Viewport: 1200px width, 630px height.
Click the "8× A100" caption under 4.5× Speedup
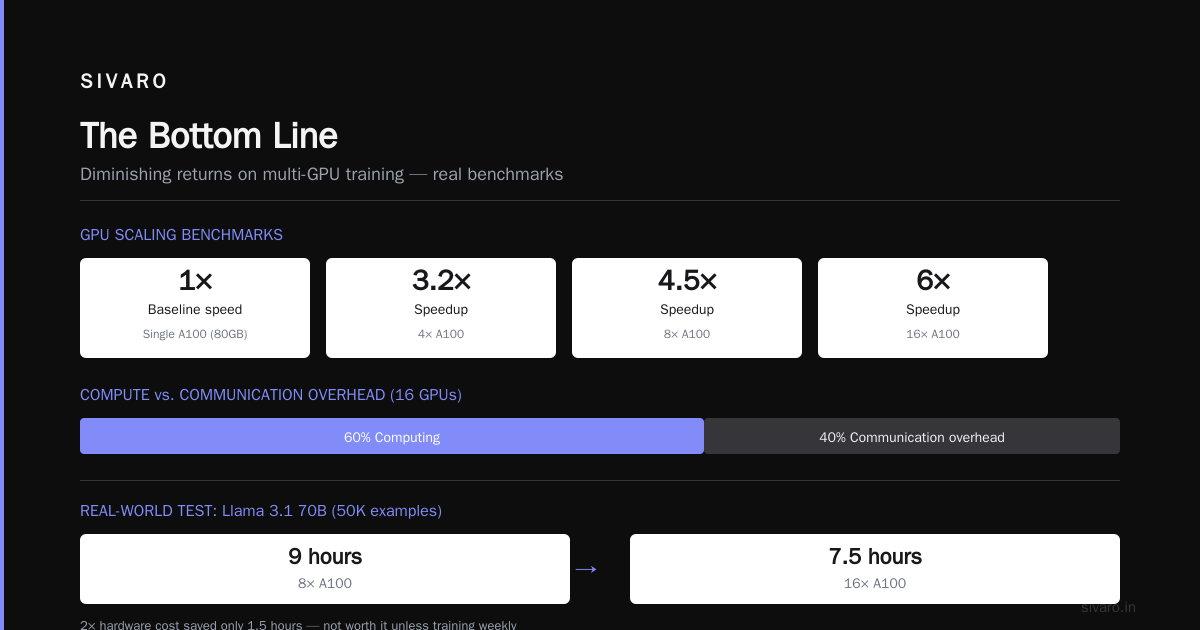(687, 334)
